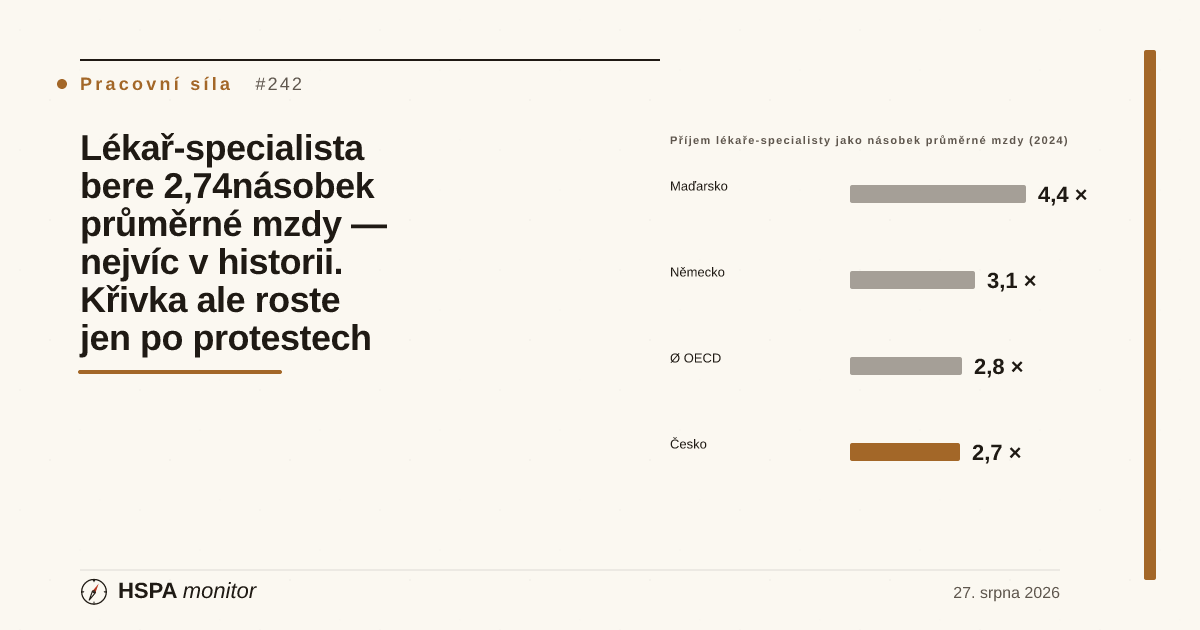Click the brown bullet dot before Pracovní síla
Image resolution: width=1200 pixels, height=630 pixels.
pos(62,84)
